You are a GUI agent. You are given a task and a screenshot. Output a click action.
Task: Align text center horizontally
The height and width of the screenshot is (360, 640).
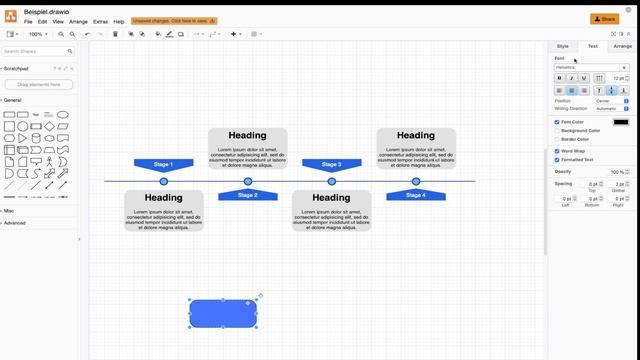click(572, 90)
